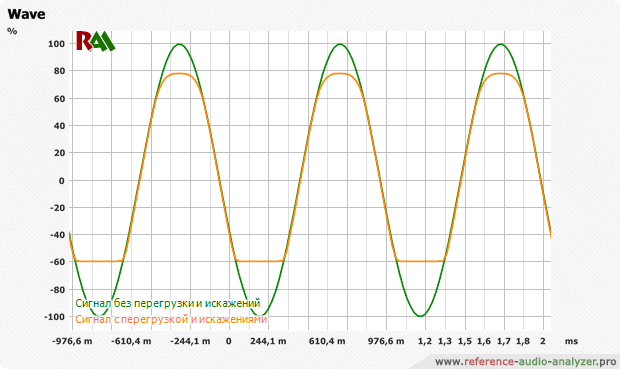Viewport: 620px width, 369px height.
Task: Click the '1,8' time axis label
Action: [x=523, y=341]
